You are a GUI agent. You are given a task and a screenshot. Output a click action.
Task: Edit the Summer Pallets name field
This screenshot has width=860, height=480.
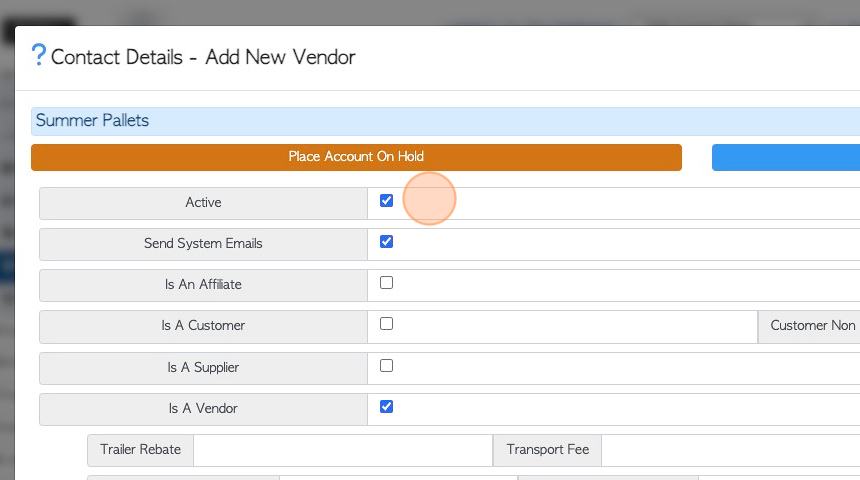(x=445, y=121)
